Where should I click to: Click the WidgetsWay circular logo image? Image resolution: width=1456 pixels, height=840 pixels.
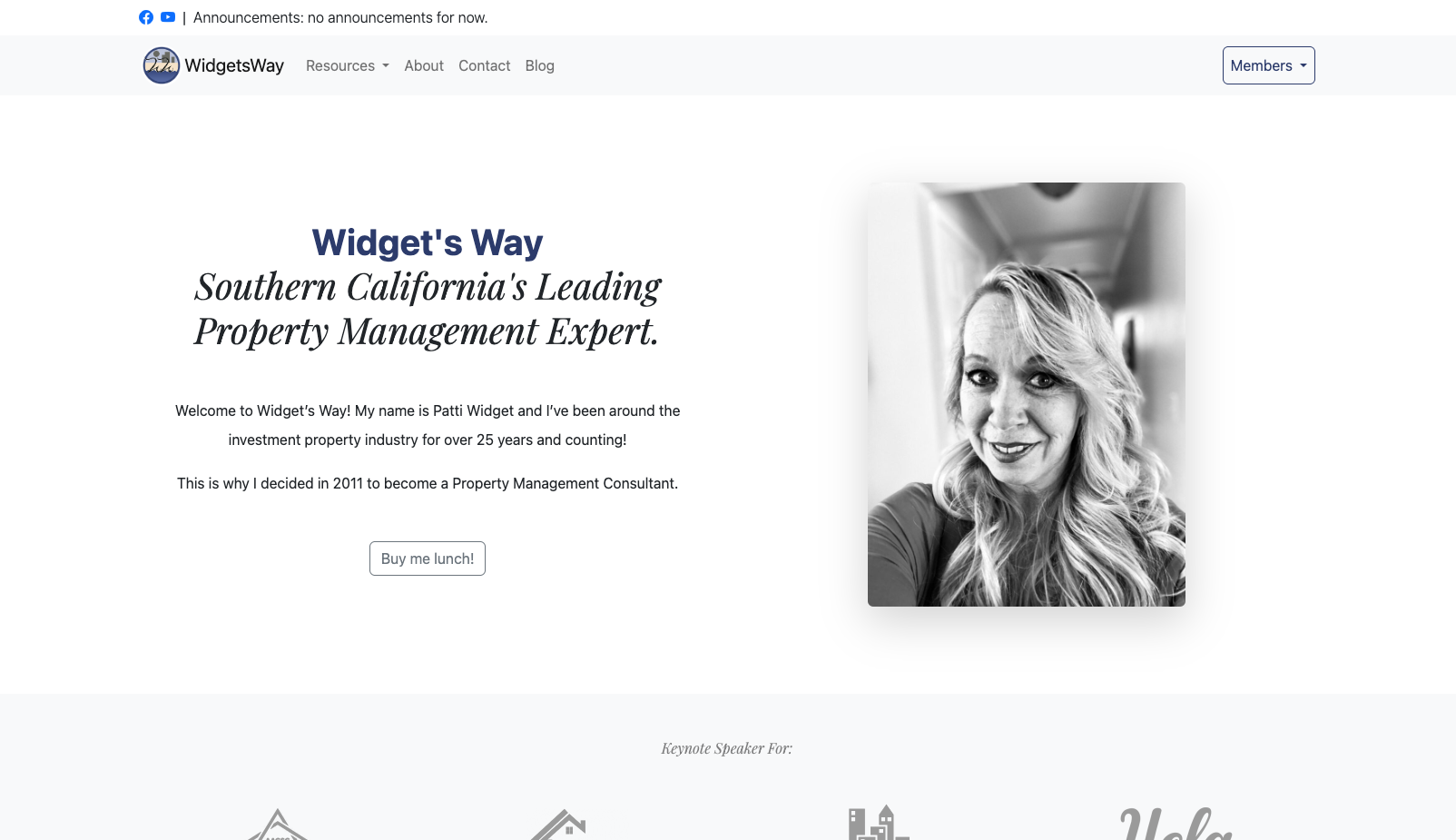pyautogui.click(x=162, y=65)
